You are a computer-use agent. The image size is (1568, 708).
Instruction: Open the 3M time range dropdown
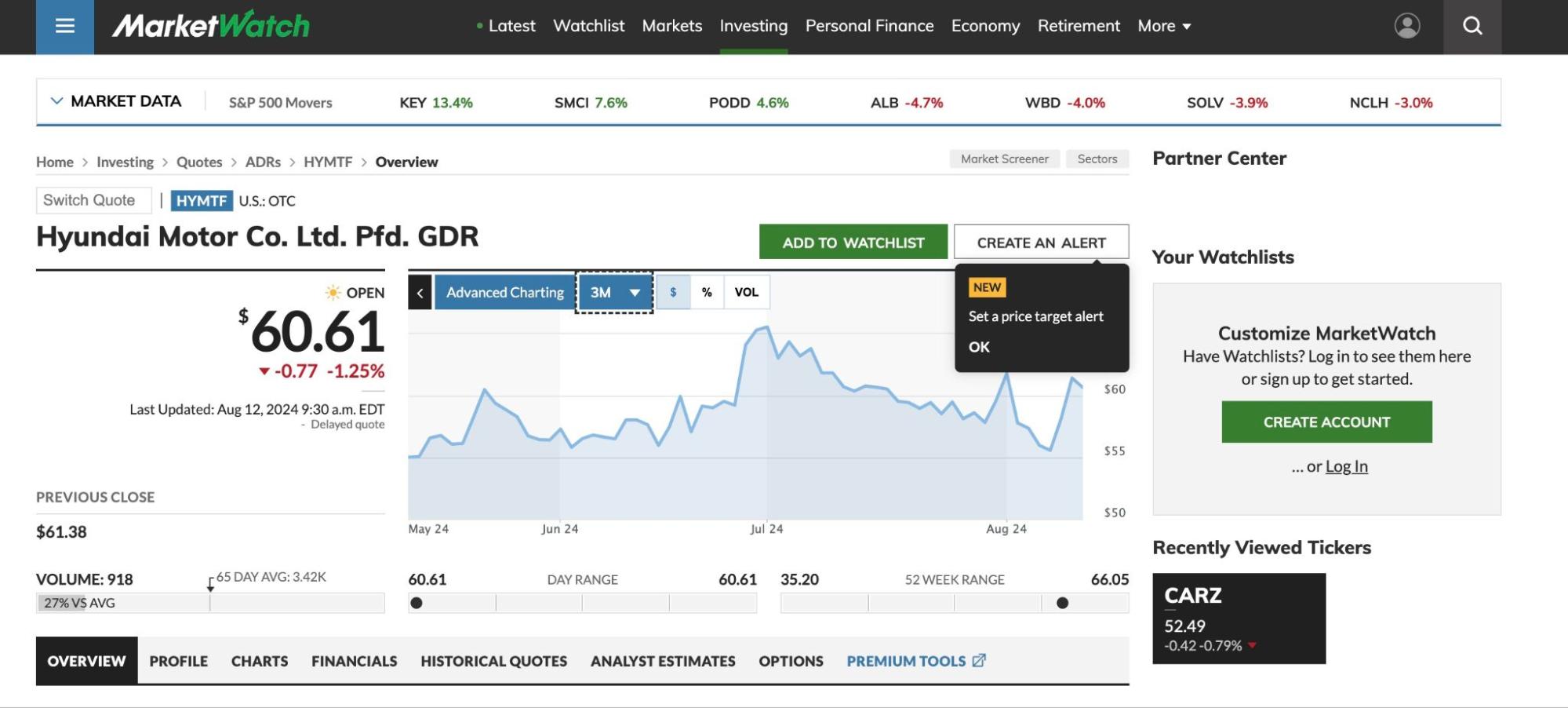click(615, 293)
